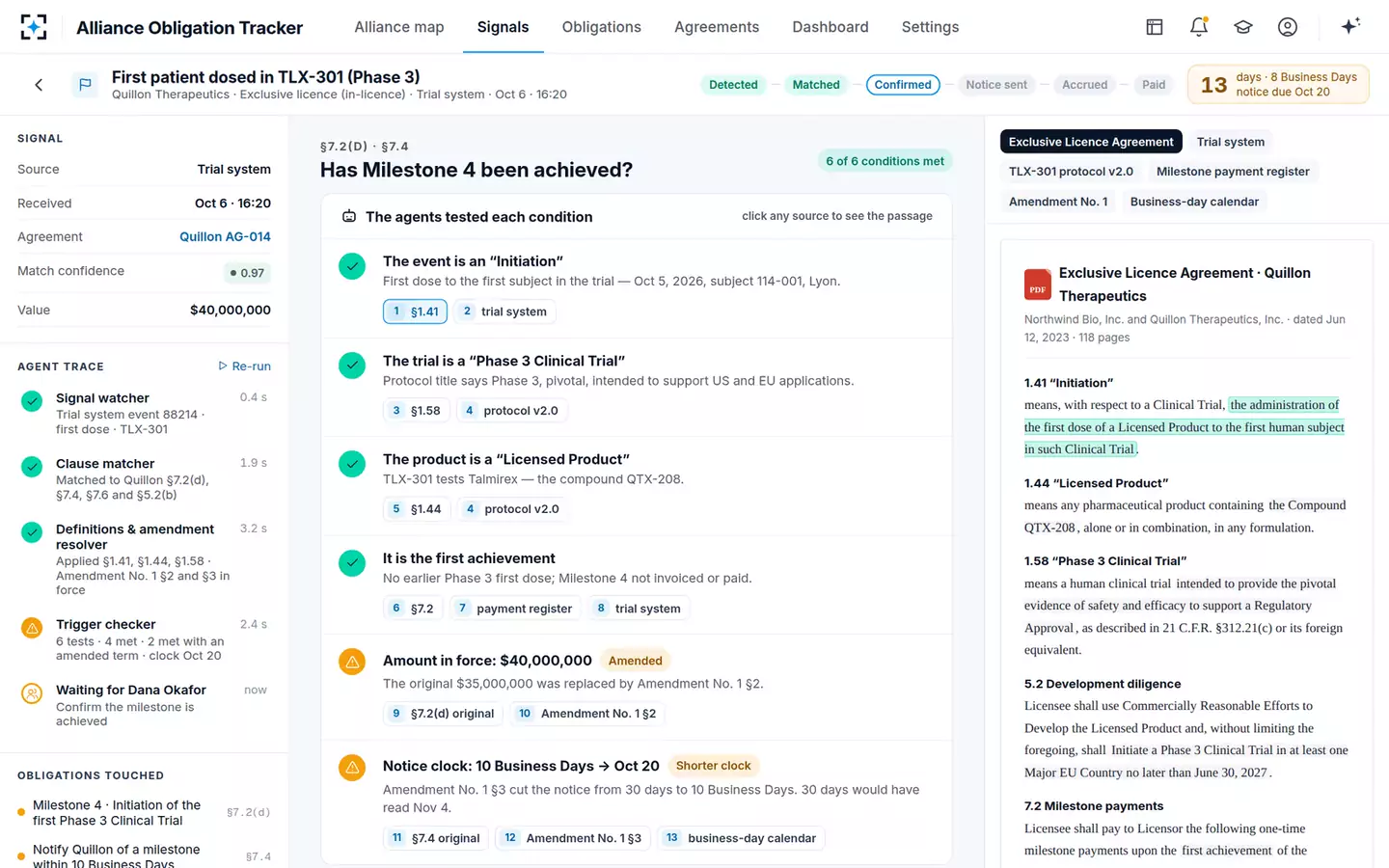1389x868 pixels.
Task: Open the Quillon AG-014 agreement link
Action: (x=225, y=236)
